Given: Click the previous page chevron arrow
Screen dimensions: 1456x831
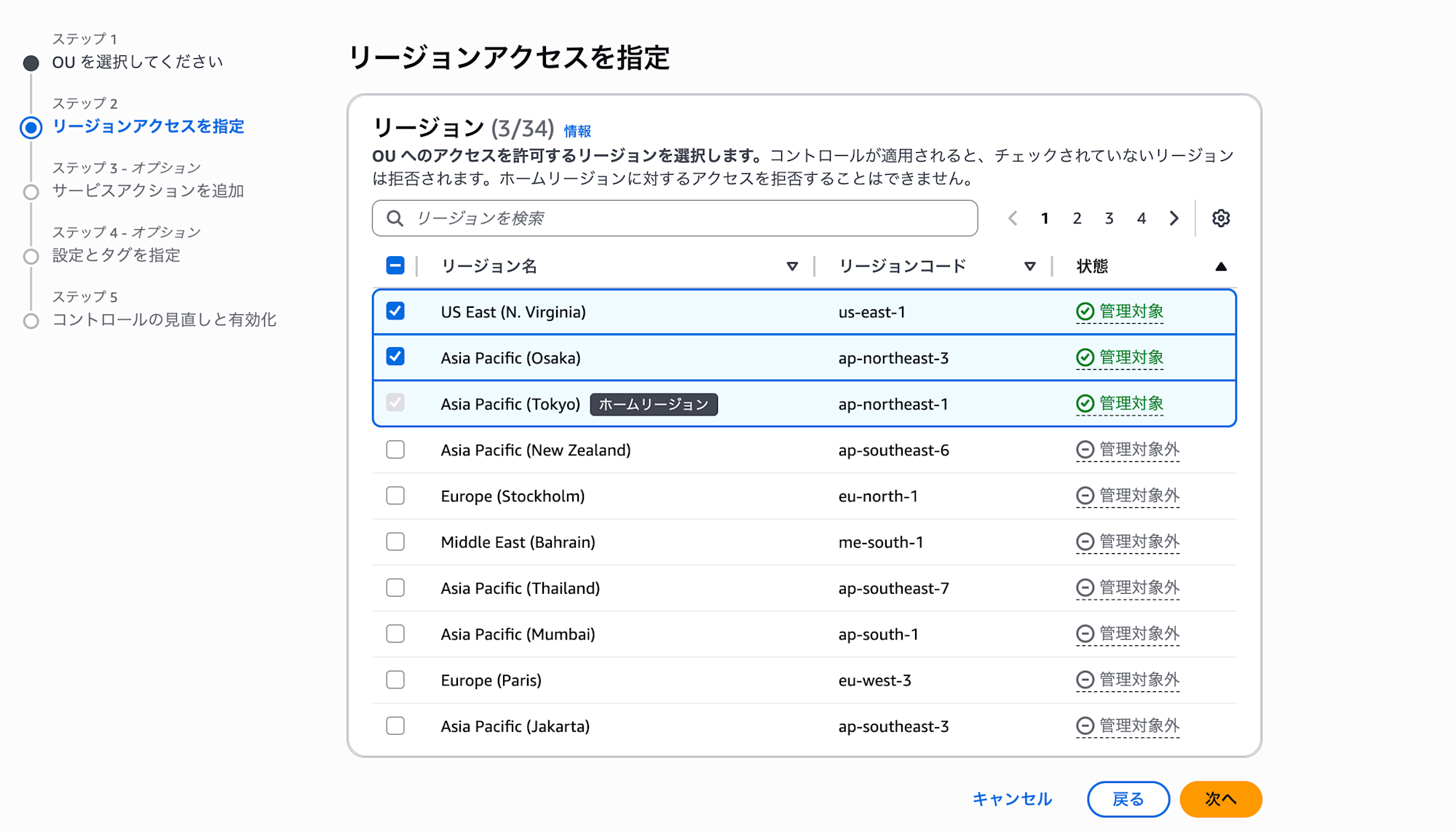Looking at the screenshot, I should click(1012, 218).
